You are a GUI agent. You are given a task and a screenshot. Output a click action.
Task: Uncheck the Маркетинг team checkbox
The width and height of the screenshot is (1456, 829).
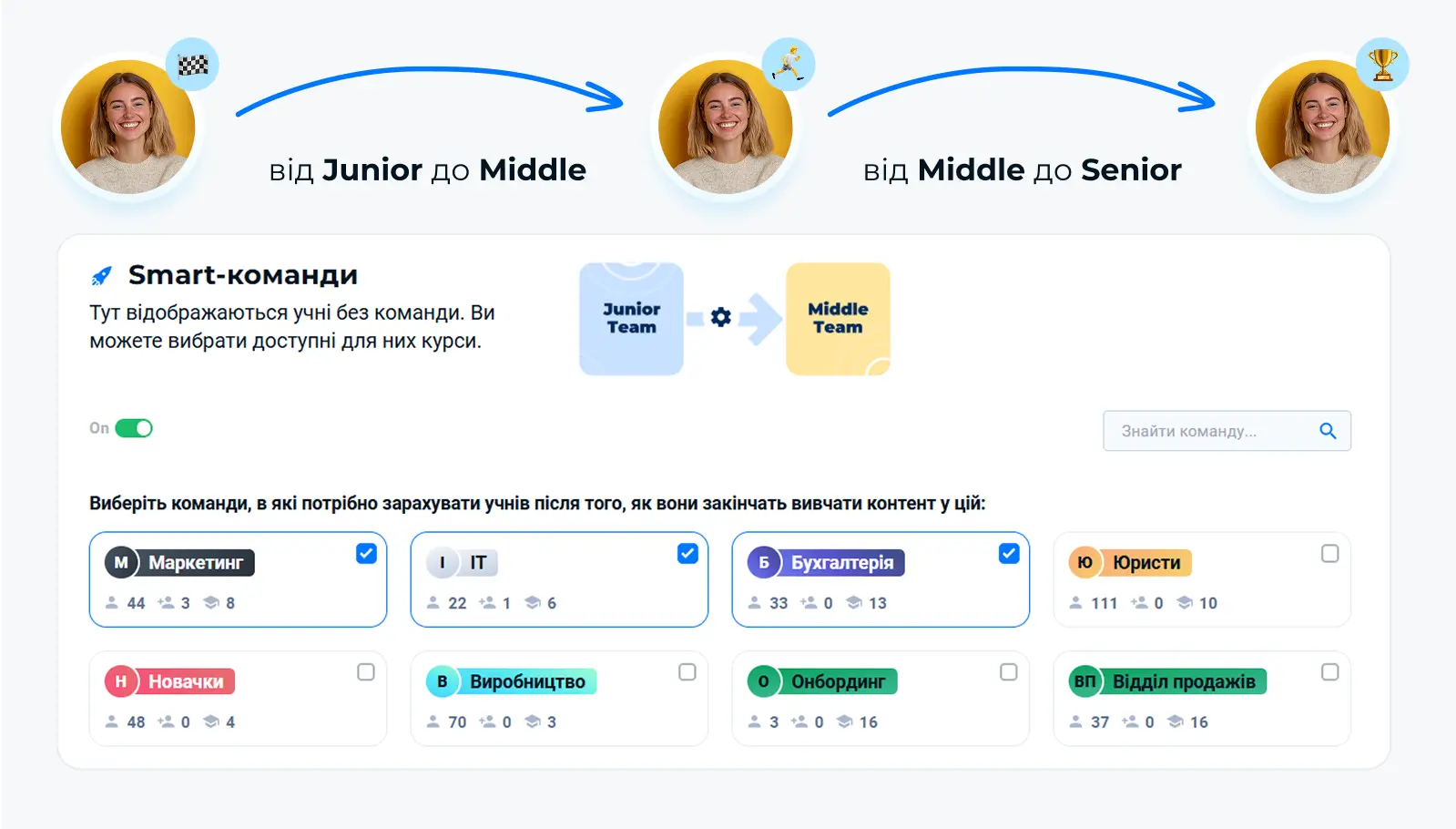(x=366, y=554)
